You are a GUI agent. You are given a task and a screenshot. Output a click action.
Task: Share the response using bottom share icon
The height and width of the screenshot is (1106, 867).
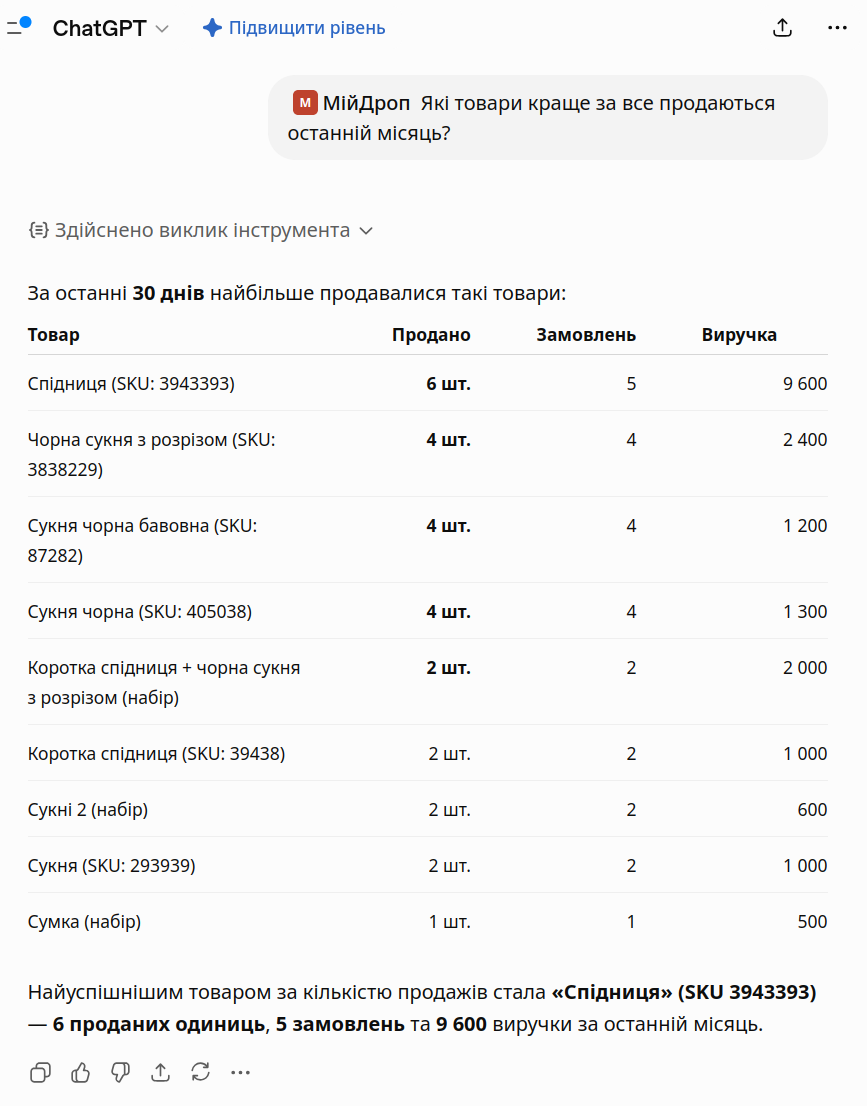pos(161,1073)
